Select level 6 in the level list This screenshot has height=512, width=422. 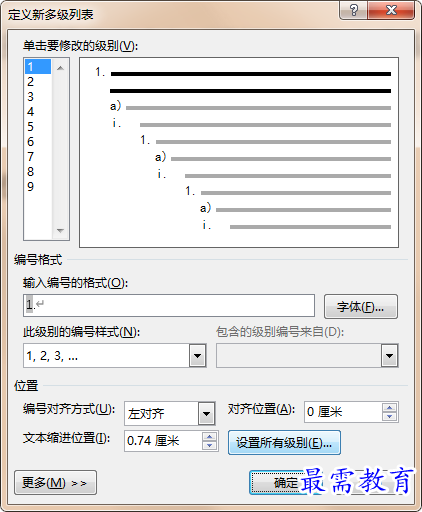(x=38, y=141)
